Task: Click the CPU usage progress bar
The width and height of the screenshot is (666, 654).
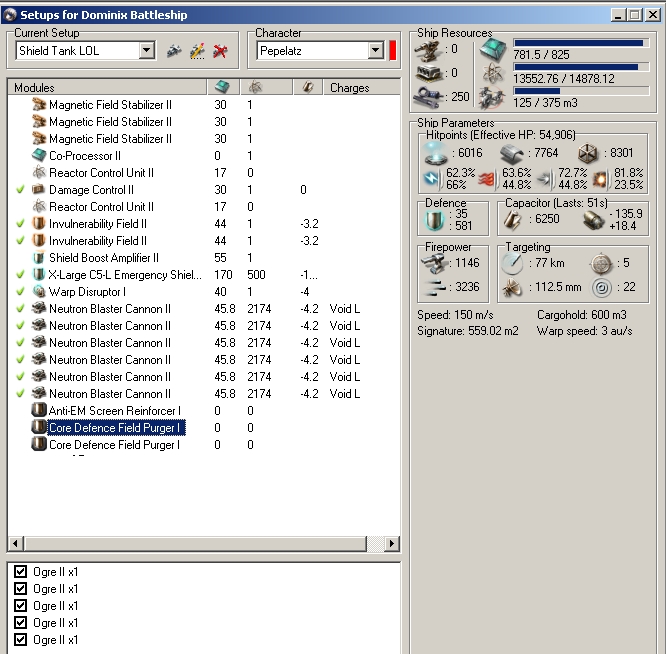Action: 581,43
